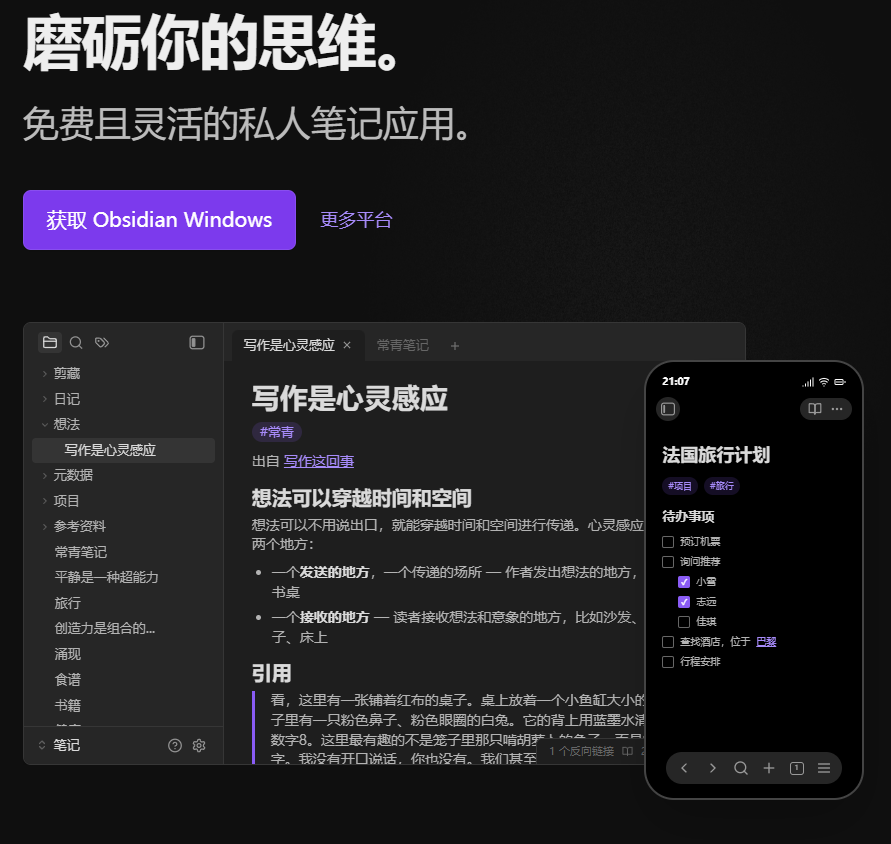891x844 pixels.
Task: Open the tags icon in the sidebar
Action: (102, 342)
